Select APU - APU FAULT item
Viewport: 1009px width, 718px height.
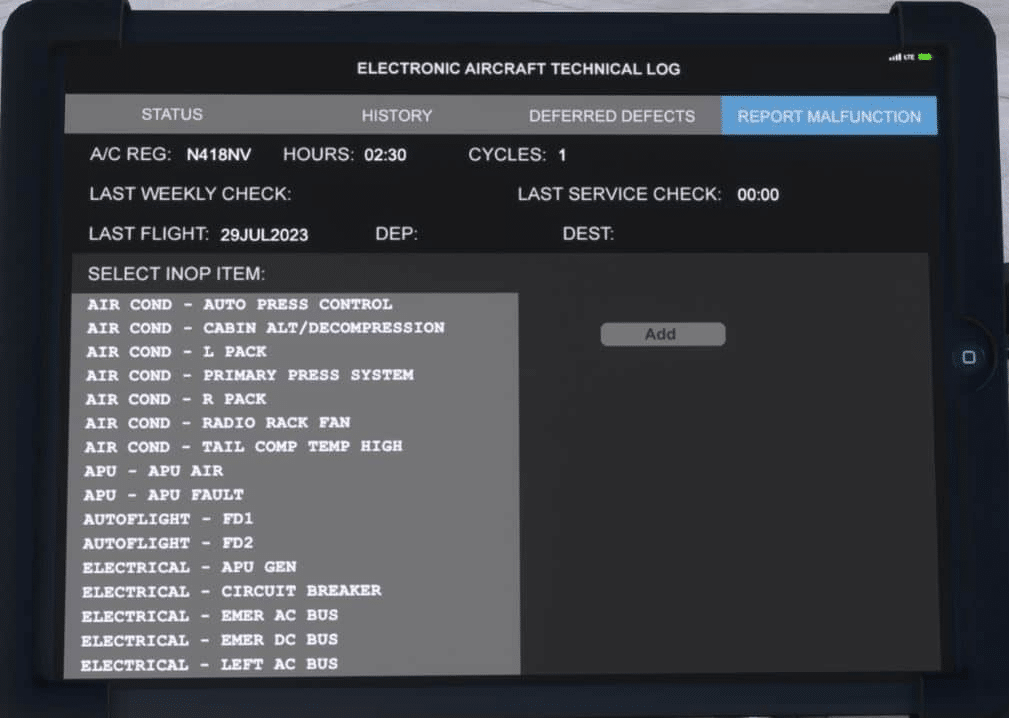tap(163, 495)
